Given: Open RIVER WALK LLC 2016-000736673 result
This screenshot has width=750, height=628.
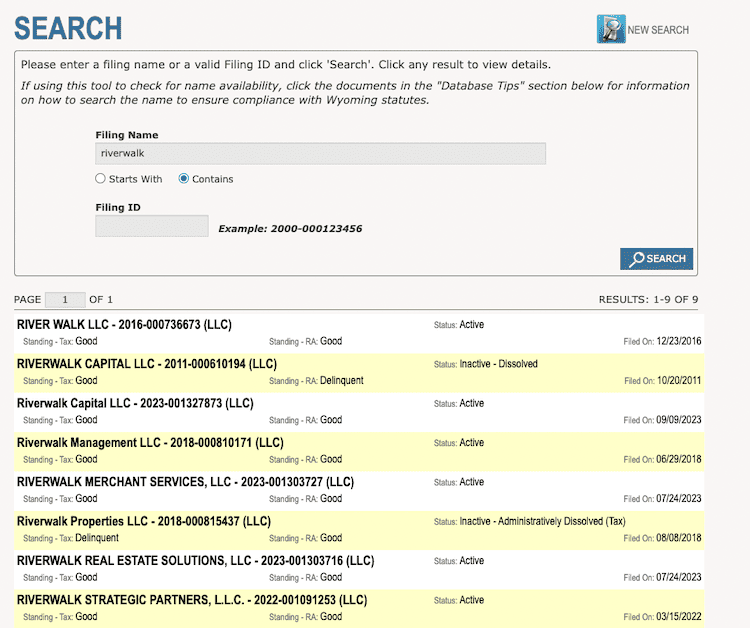Looking at the screenshot, I should 125,325.
